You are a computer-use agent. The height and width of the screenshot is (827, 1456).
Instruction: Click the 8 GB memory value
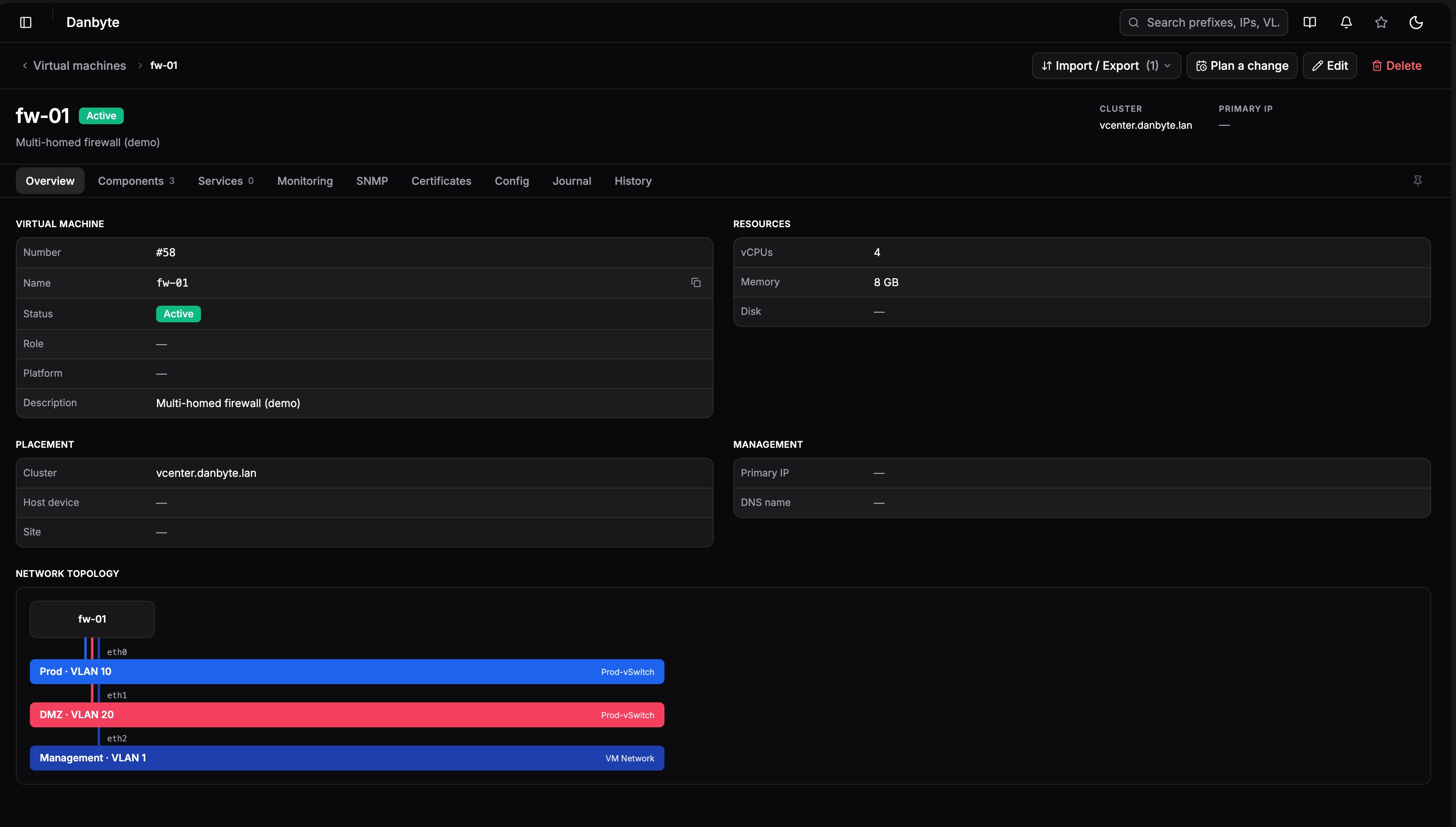pos(886,282)
